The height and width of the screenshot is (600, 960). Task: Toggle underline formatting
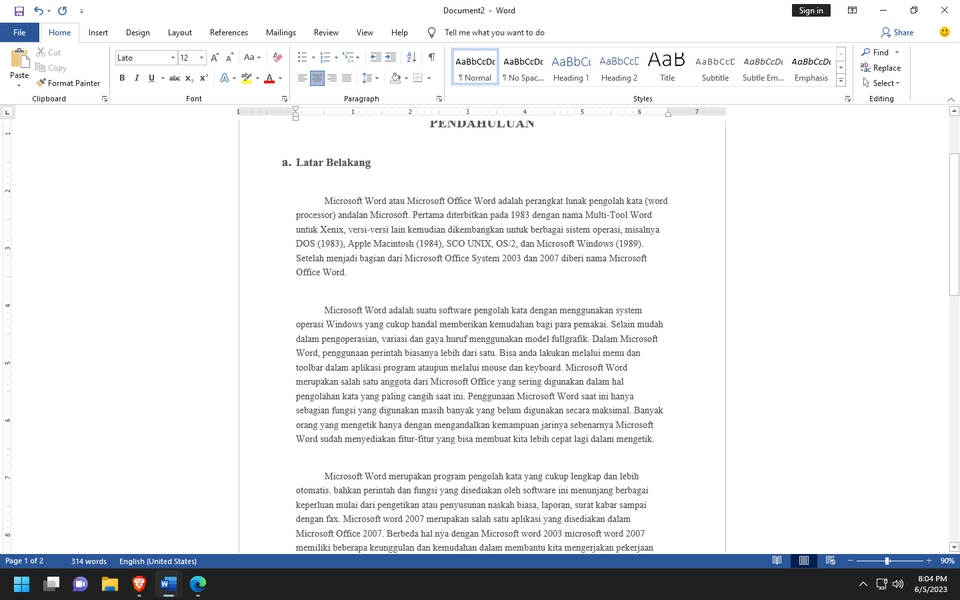151,78
